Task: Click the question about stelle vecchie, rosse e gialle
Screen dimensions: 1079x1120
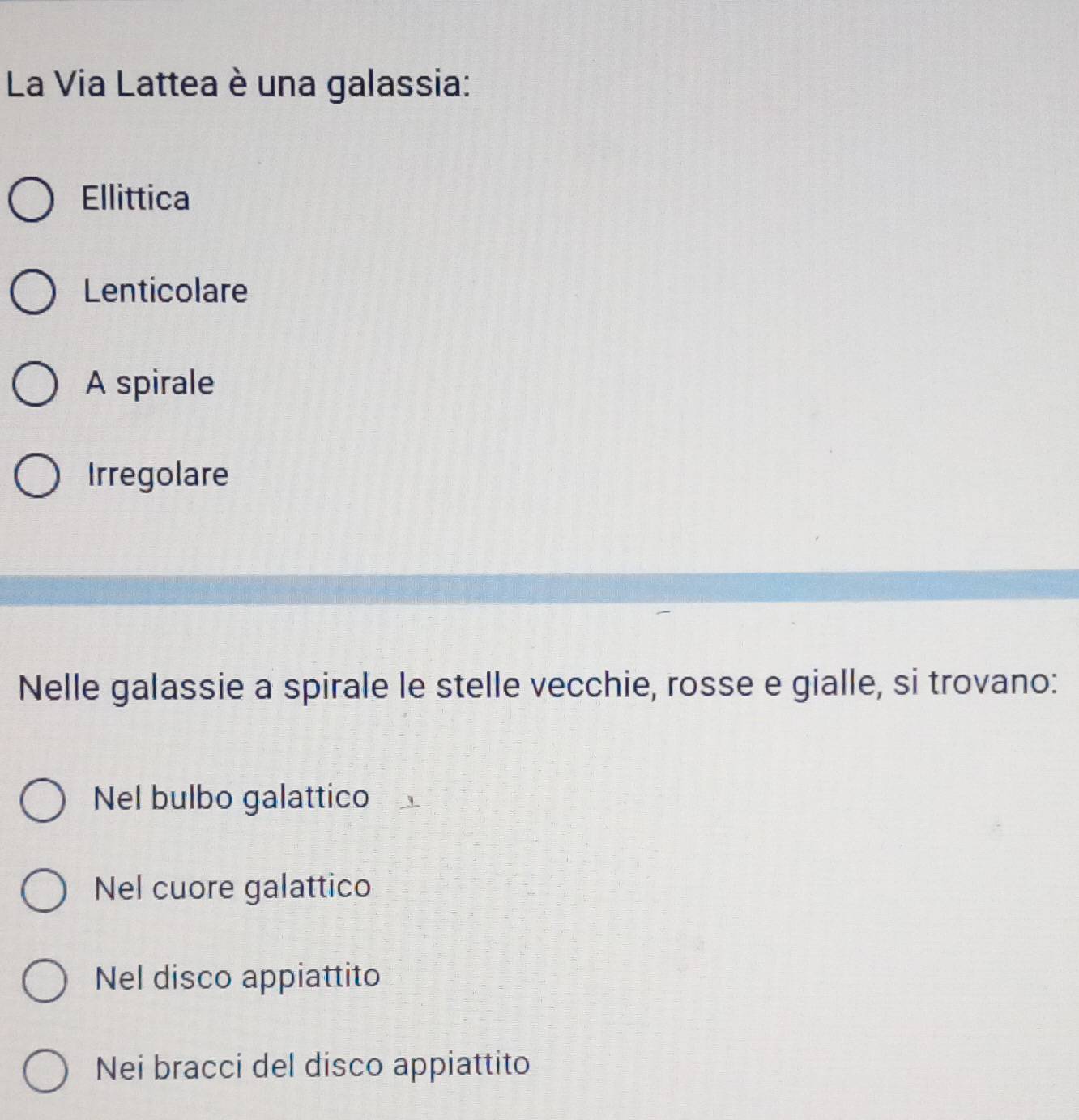Action: pos(539,686)
